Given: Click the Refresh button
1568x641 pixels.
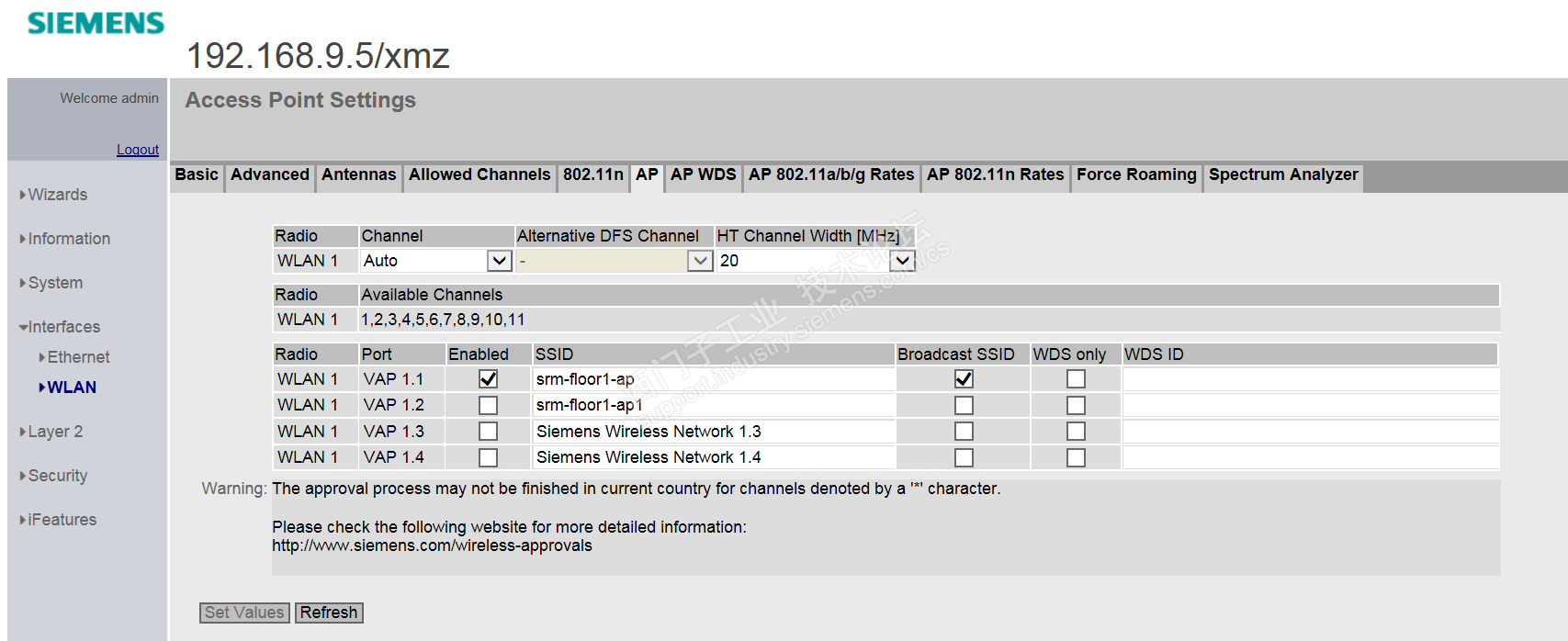Looking at the screenshot, I should tap(329, 613).
